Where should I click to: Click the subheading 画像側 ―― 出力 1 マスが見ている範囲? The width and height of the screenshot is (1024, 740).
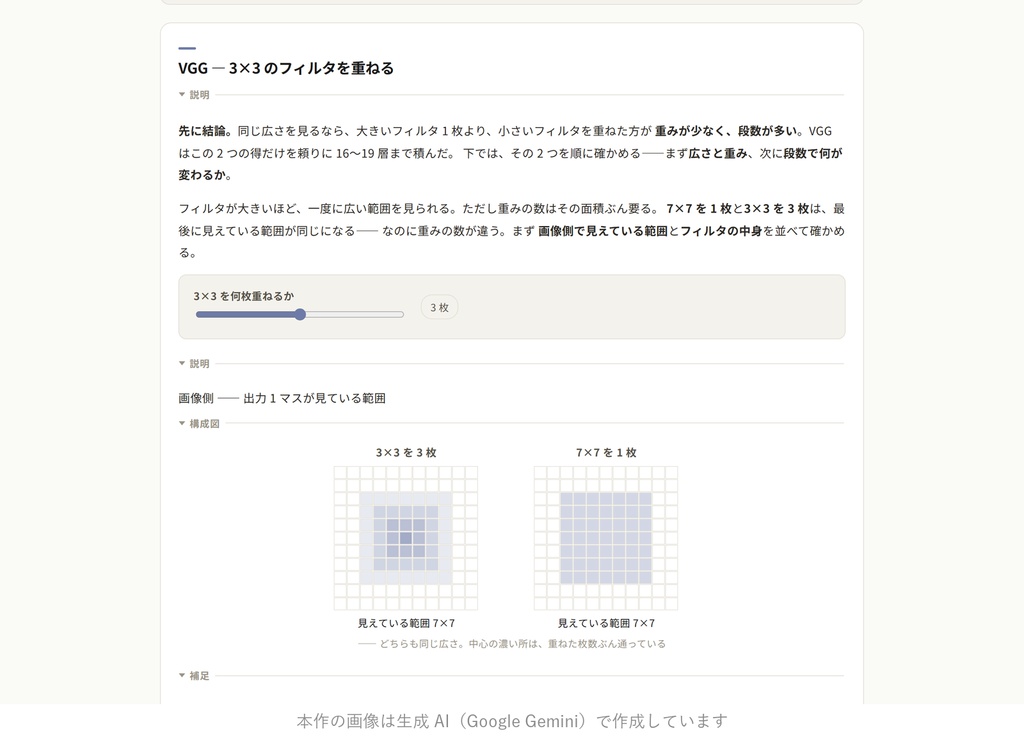[x=282, y=398]
